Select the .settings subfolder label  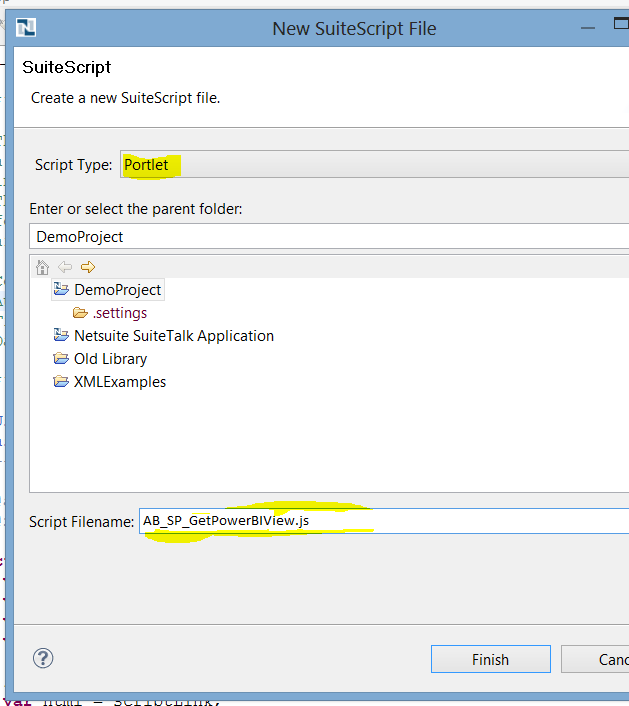pyautogui.click(x=119, y=313)
